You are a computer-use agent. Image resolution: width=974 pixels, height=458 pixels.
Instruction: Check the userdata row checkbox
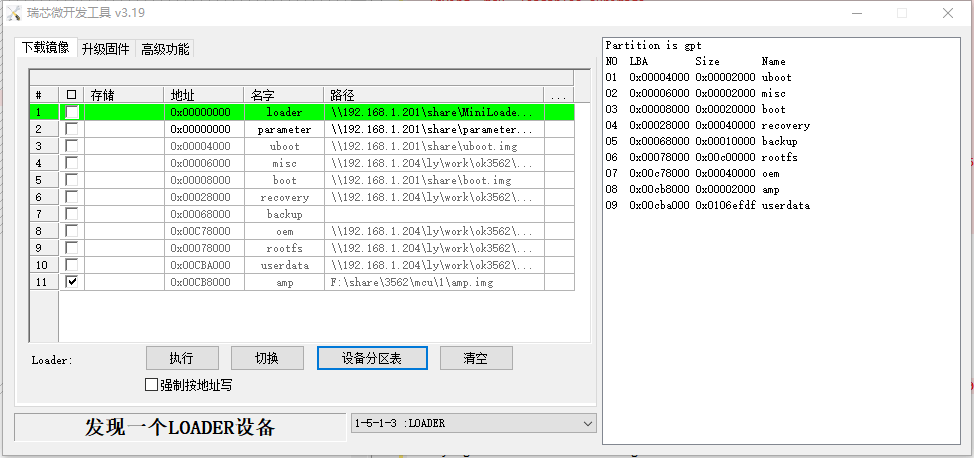coord(73,265)
